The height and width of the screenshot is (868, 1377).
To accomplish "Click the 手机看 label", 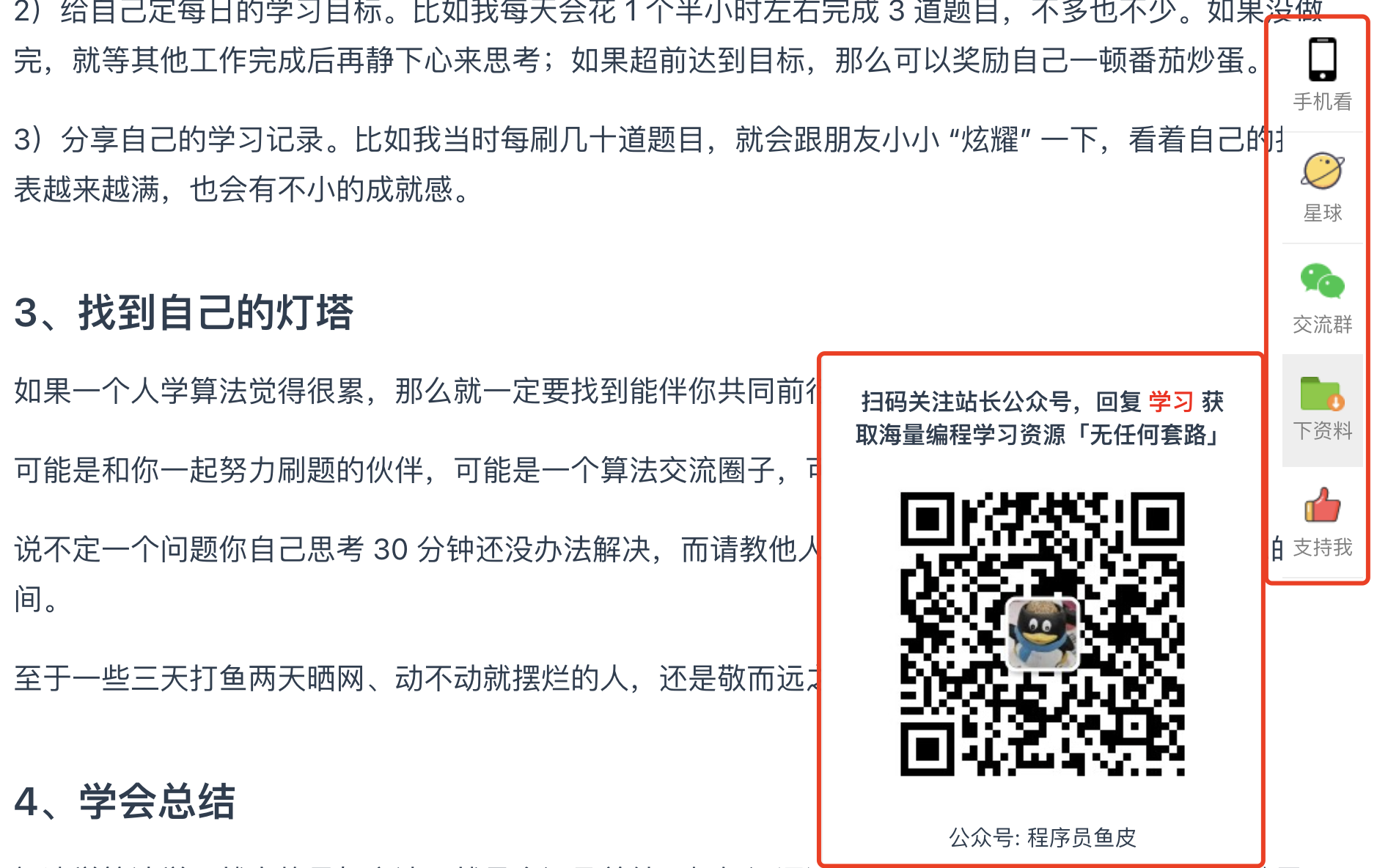I will (1322, 102).
